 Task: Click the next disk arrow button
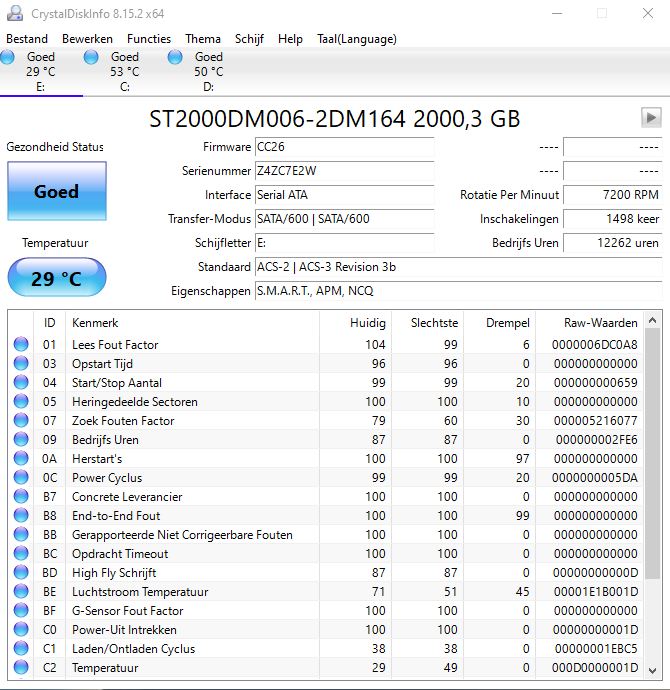651,117
